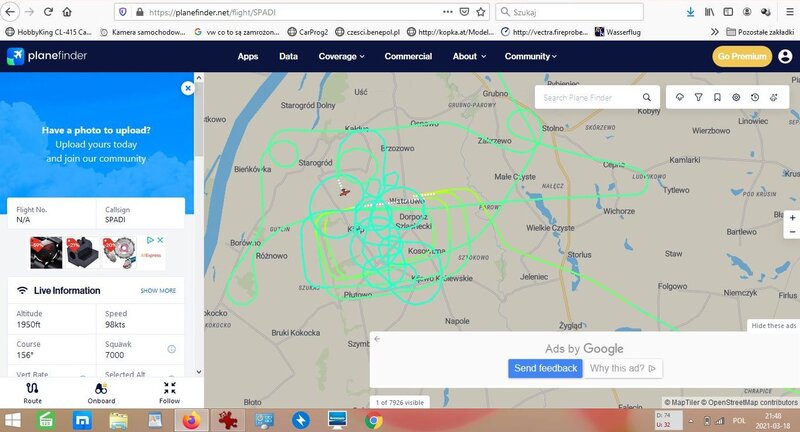
Task: Click the Squawk info icon
Action: (x=171, y=349)
